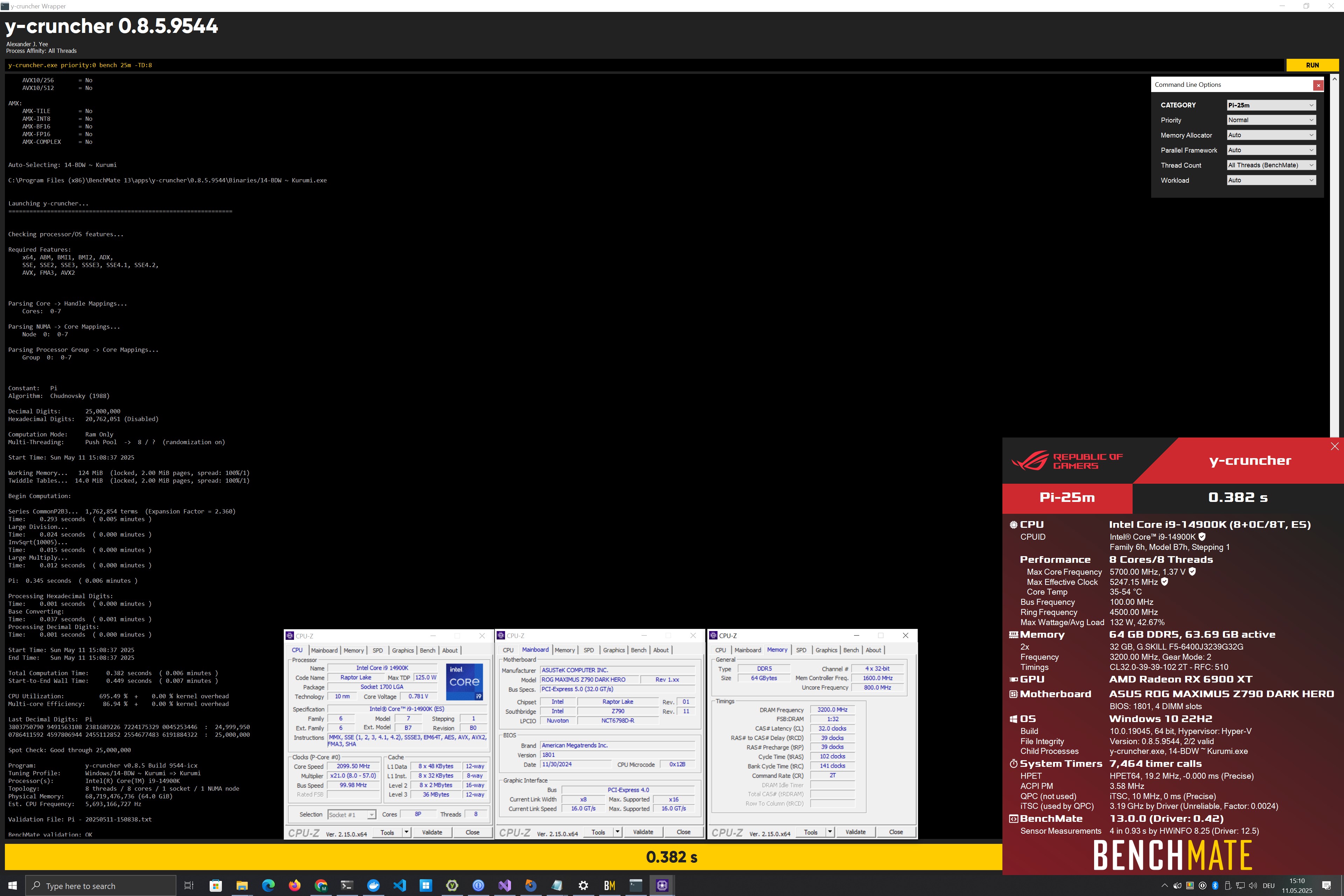Click the PowerToys colour tray icon
The image size is (1344, 896).
[x=1190, y=886]
